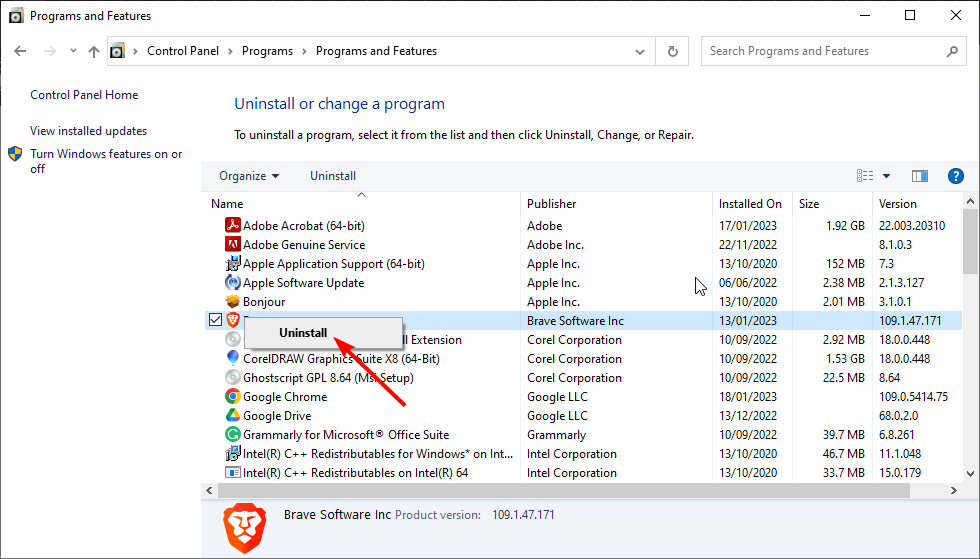Click version 109.0.5414.75 of Google Chrome

coord(913,397)
